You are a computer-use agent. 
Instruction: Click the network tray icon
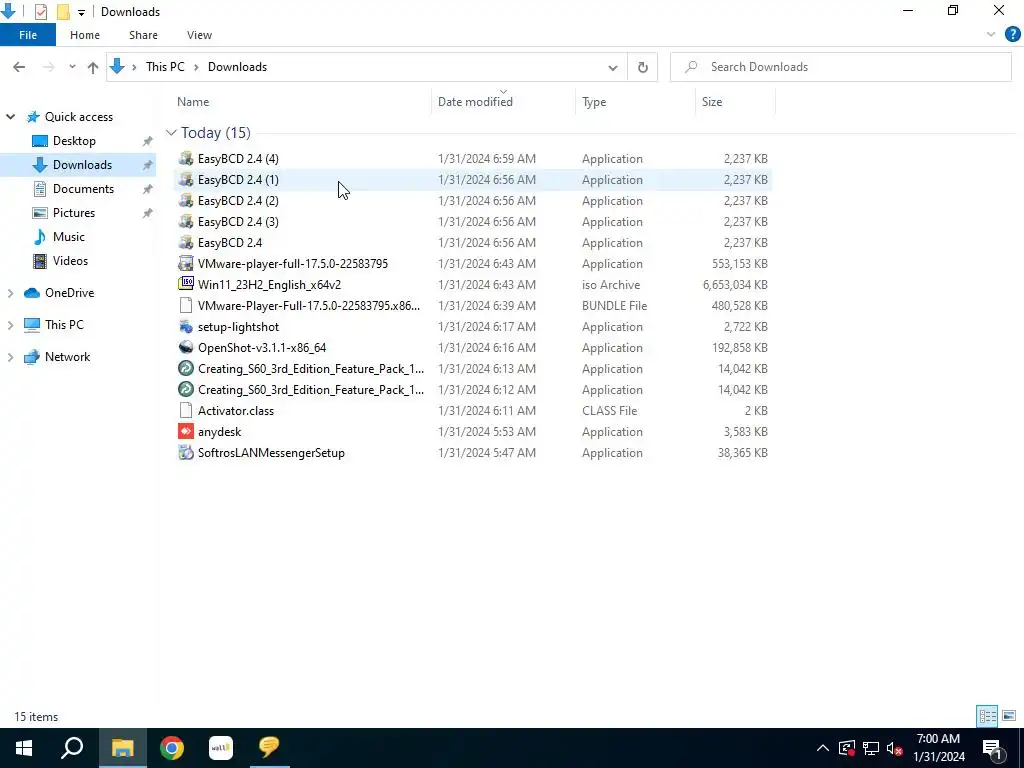(x=871, y=748)
